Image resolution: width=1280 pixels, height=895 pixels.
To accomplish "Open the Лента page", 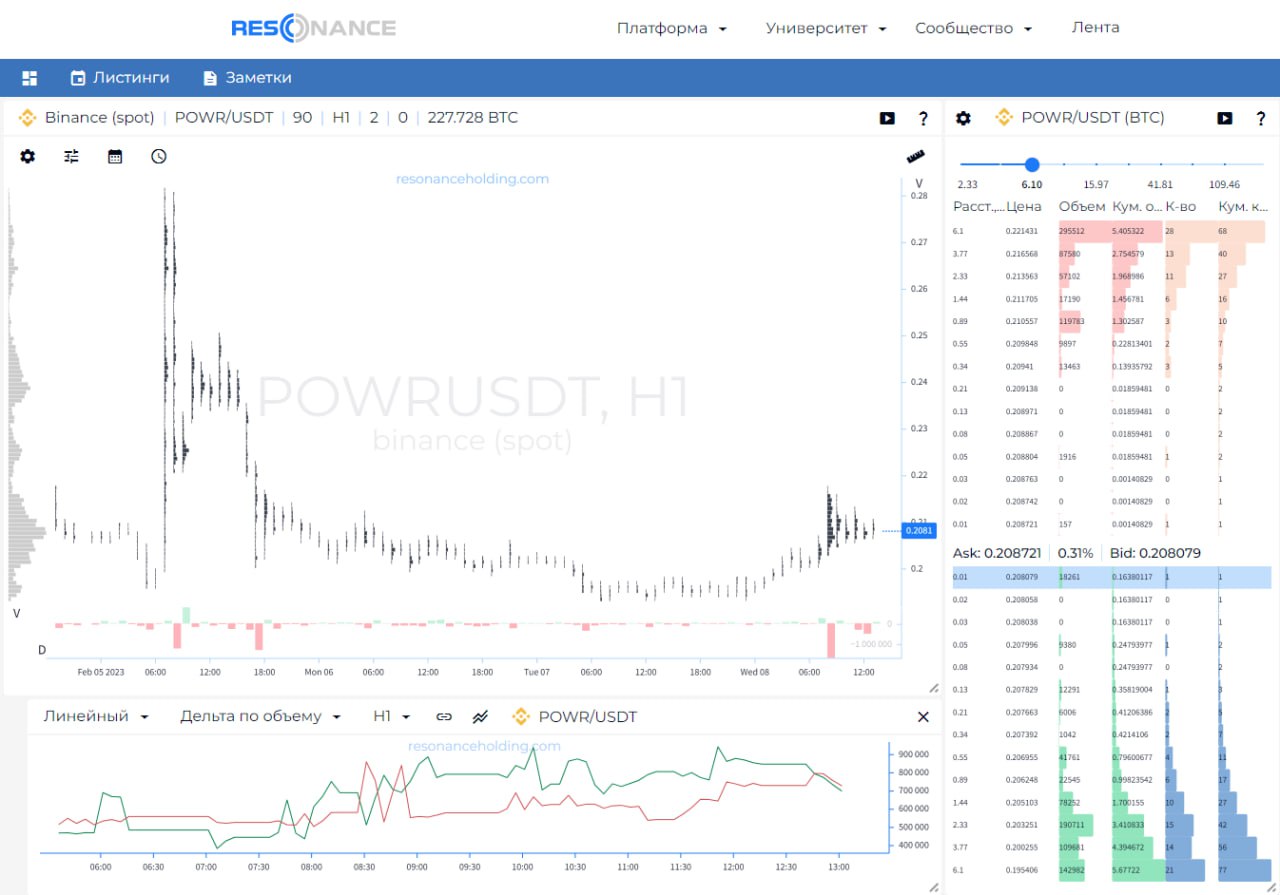I will click(1096, 28).
